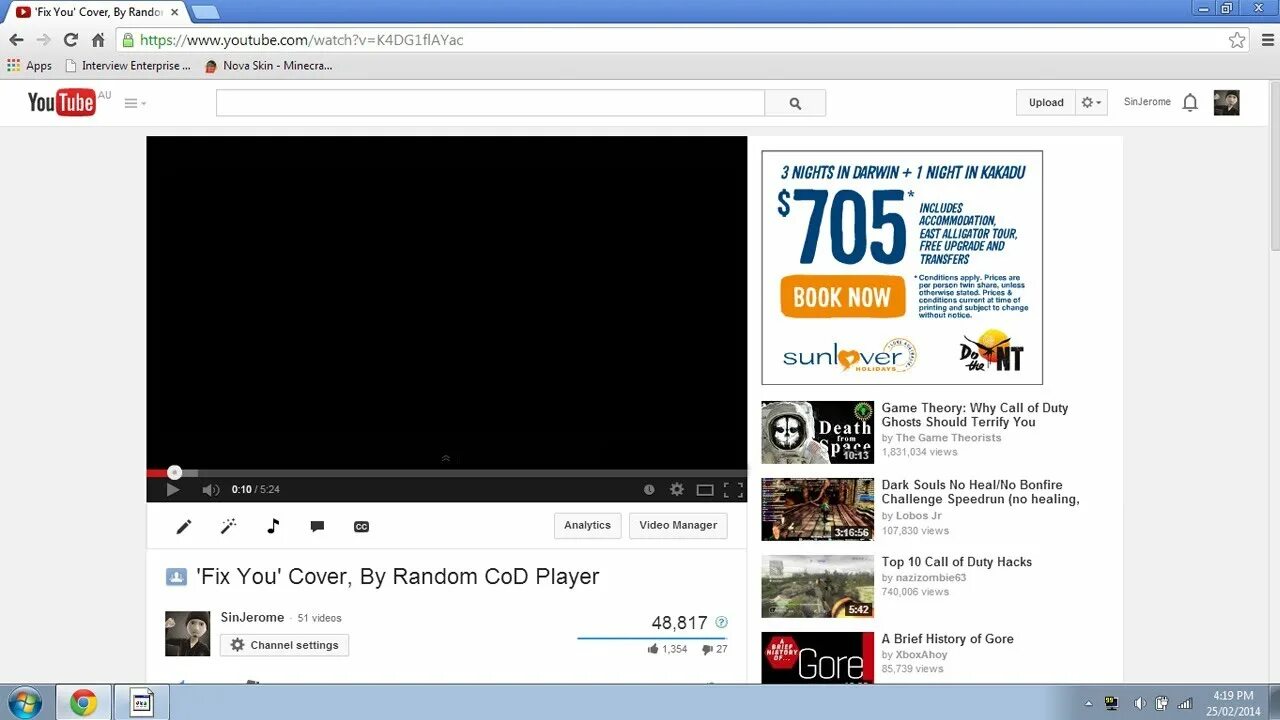This screenshot has width=1280, height=720.
Task: Seek on the video progress bar
Action: coord(446,473)
